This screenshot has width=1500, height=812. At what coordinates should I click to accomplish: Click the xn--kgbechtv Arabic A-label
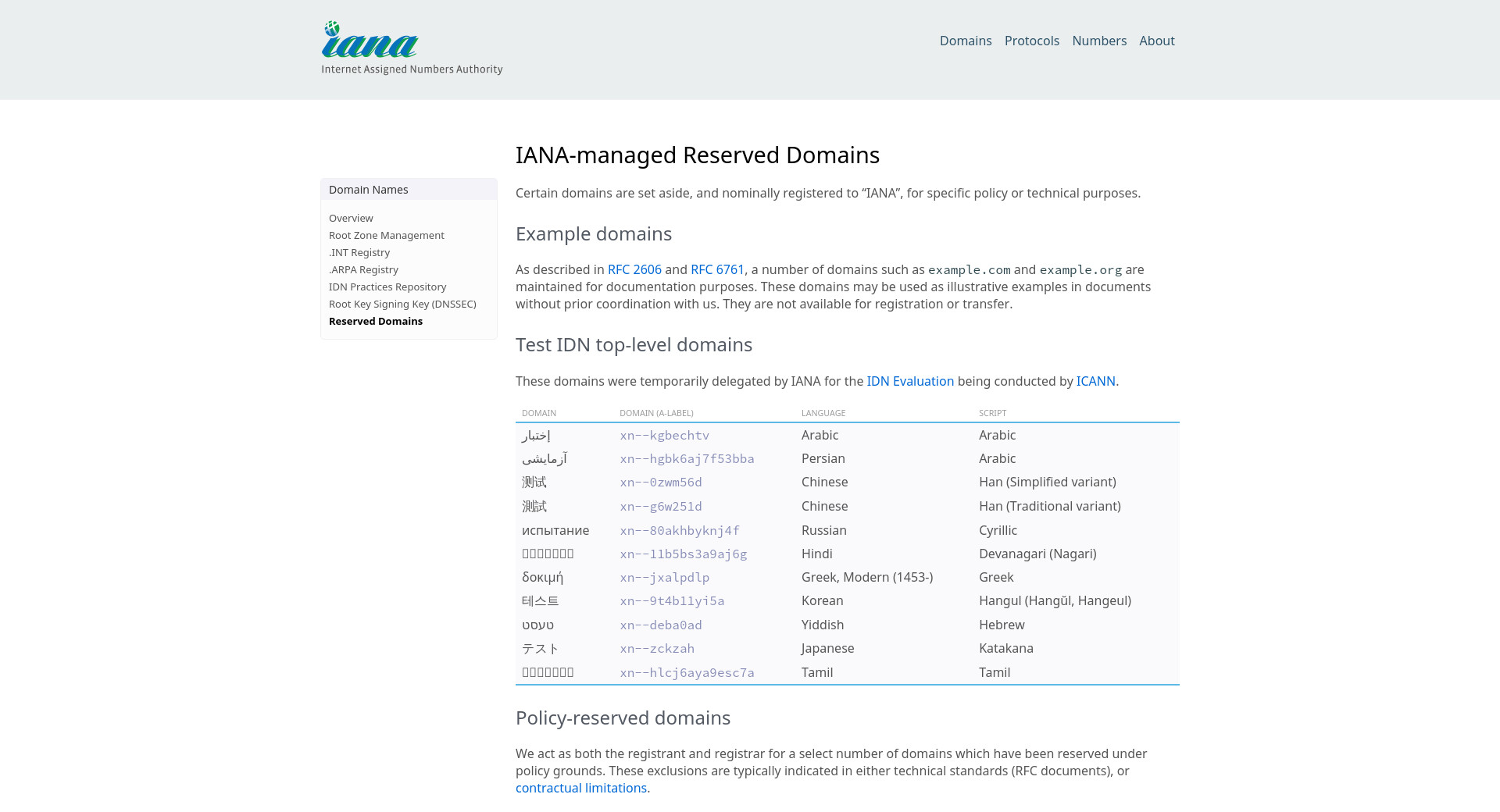pyautogui.click(x=664, y=435)
